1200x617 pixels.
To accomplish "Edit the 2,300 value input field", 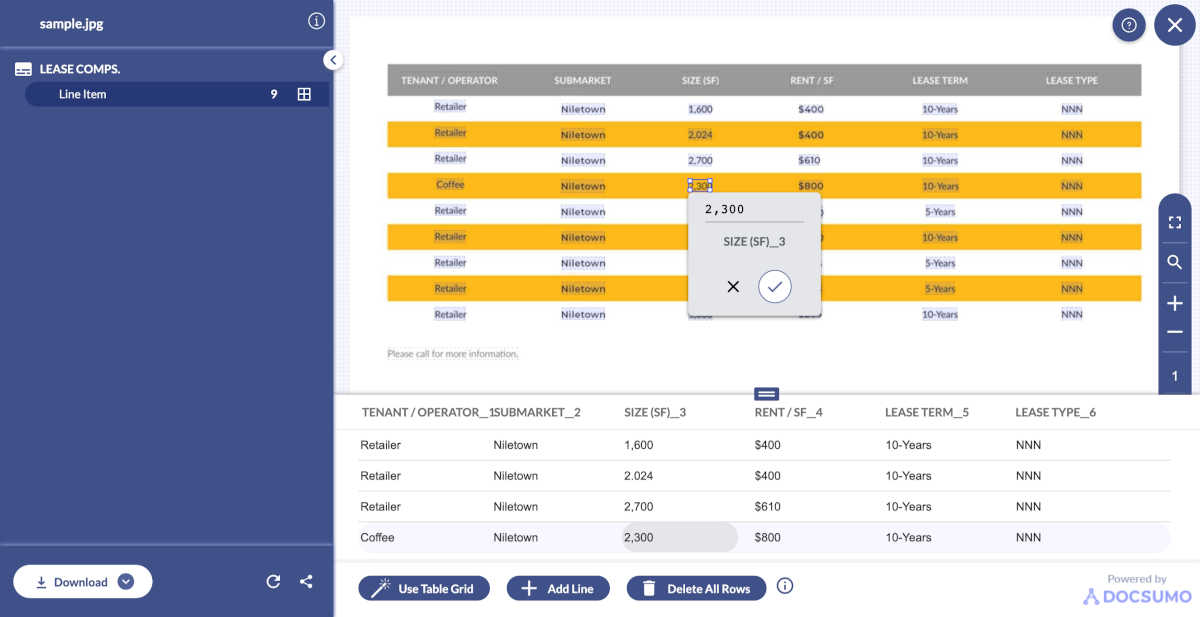I will (x=753, y=209).
